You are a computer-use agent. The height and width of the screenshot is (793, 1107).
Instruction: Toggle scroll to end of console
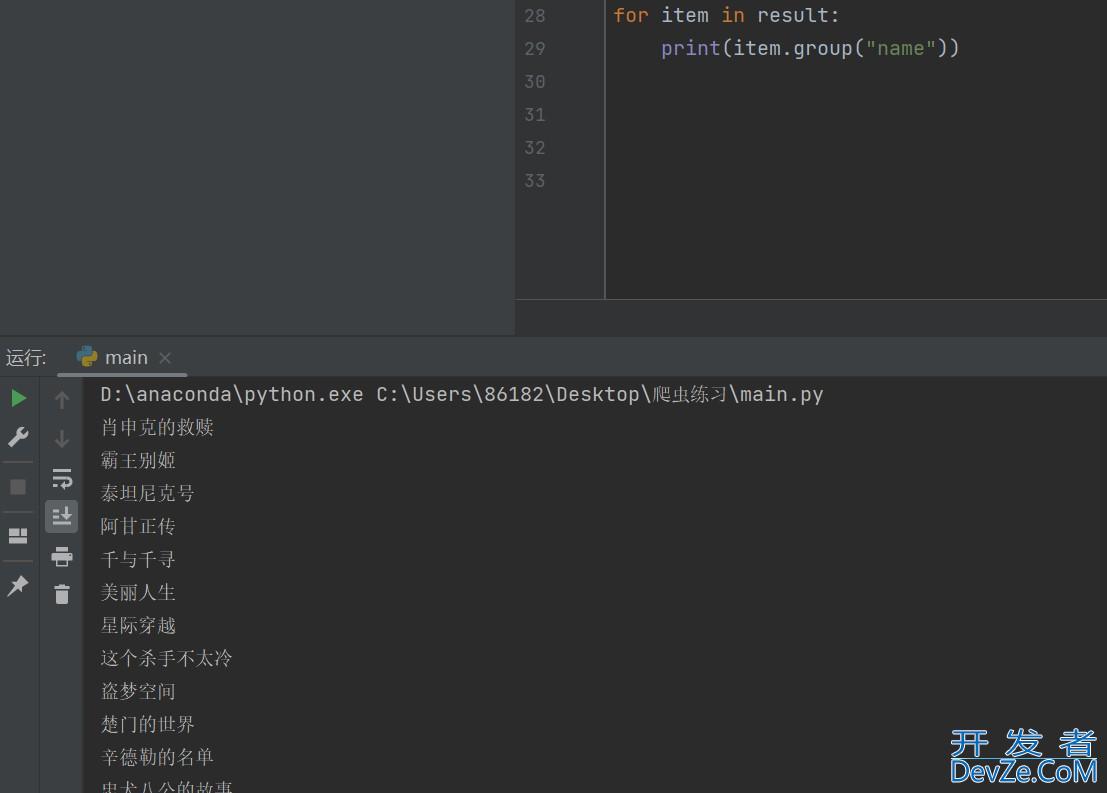62,516
